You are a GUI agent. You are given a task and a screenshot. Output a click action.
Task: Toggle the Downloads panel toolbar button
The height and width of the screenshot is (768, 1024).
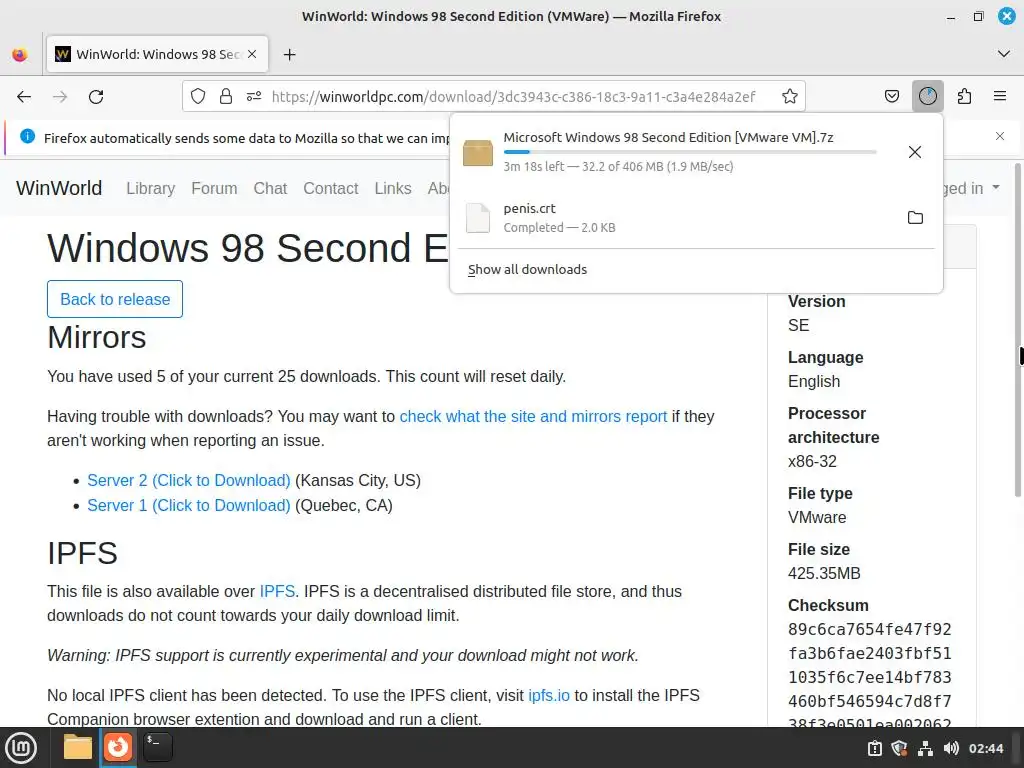click(x=927, y=97)
